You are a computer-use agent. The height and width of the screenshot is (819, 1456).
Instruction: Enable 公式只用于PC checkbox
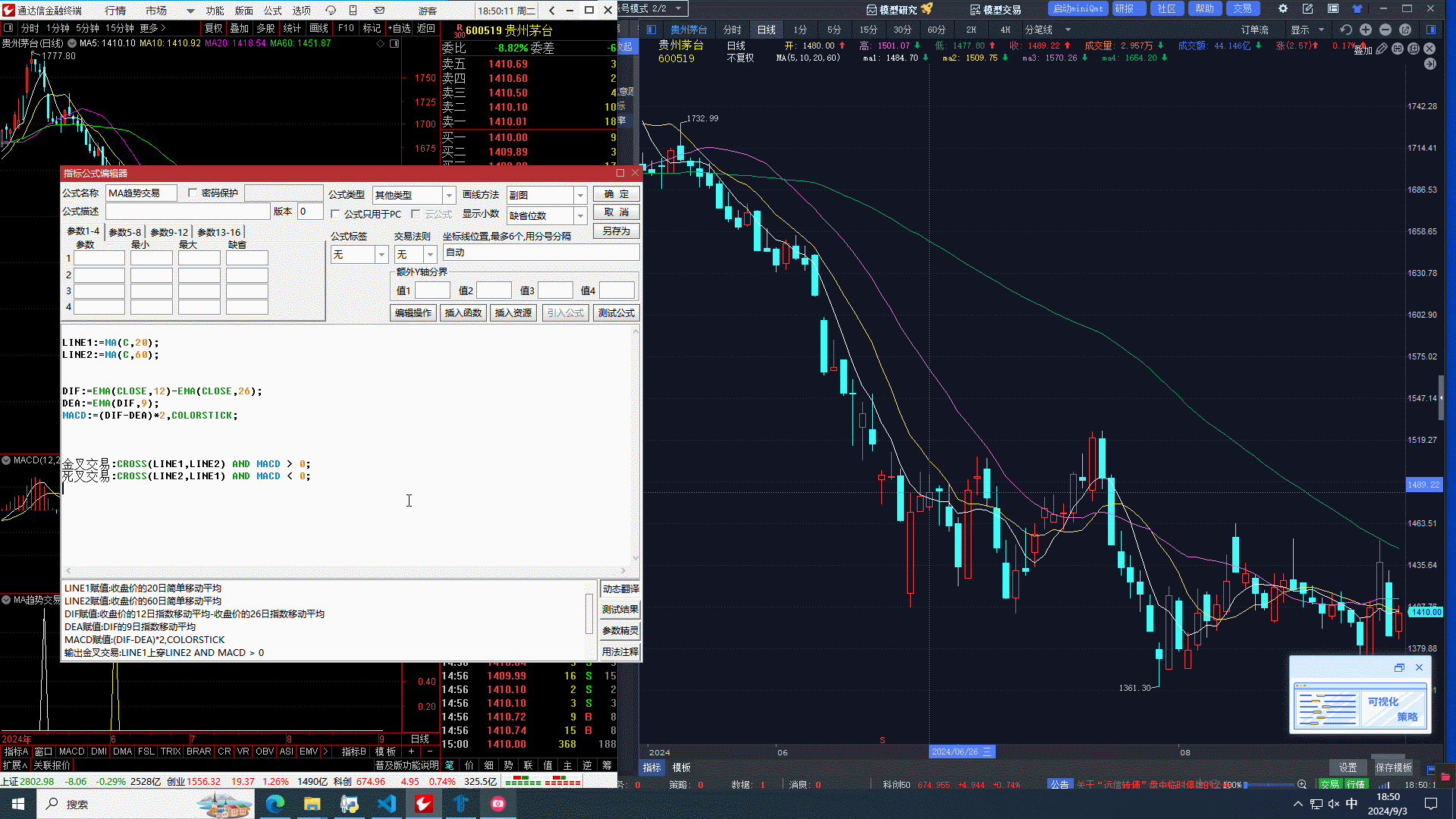coord(335,215)
